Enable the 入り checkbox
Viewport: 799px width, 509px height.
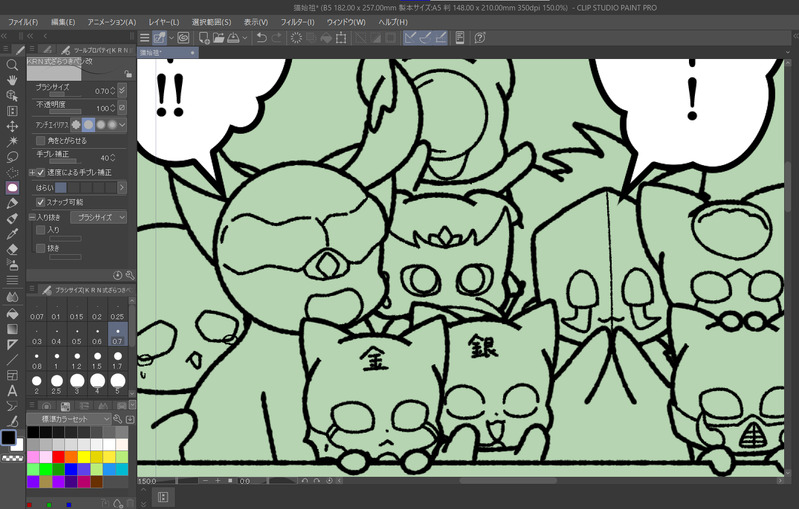tap(41, 230)
